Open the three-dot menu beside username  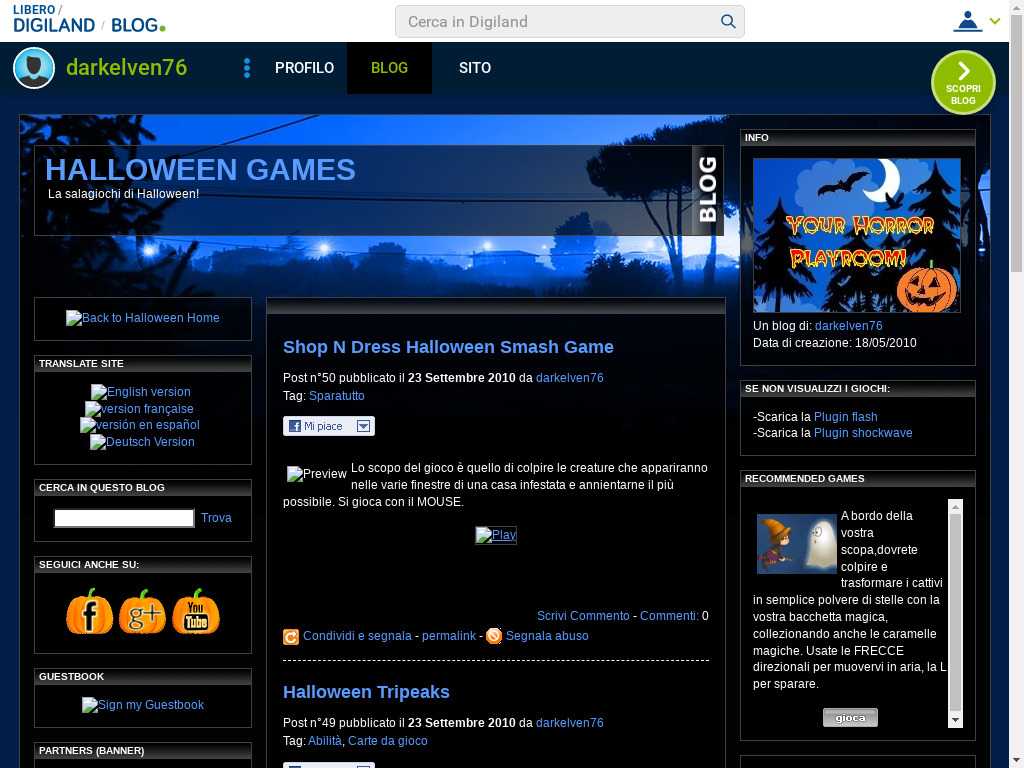tap(247, 68)
